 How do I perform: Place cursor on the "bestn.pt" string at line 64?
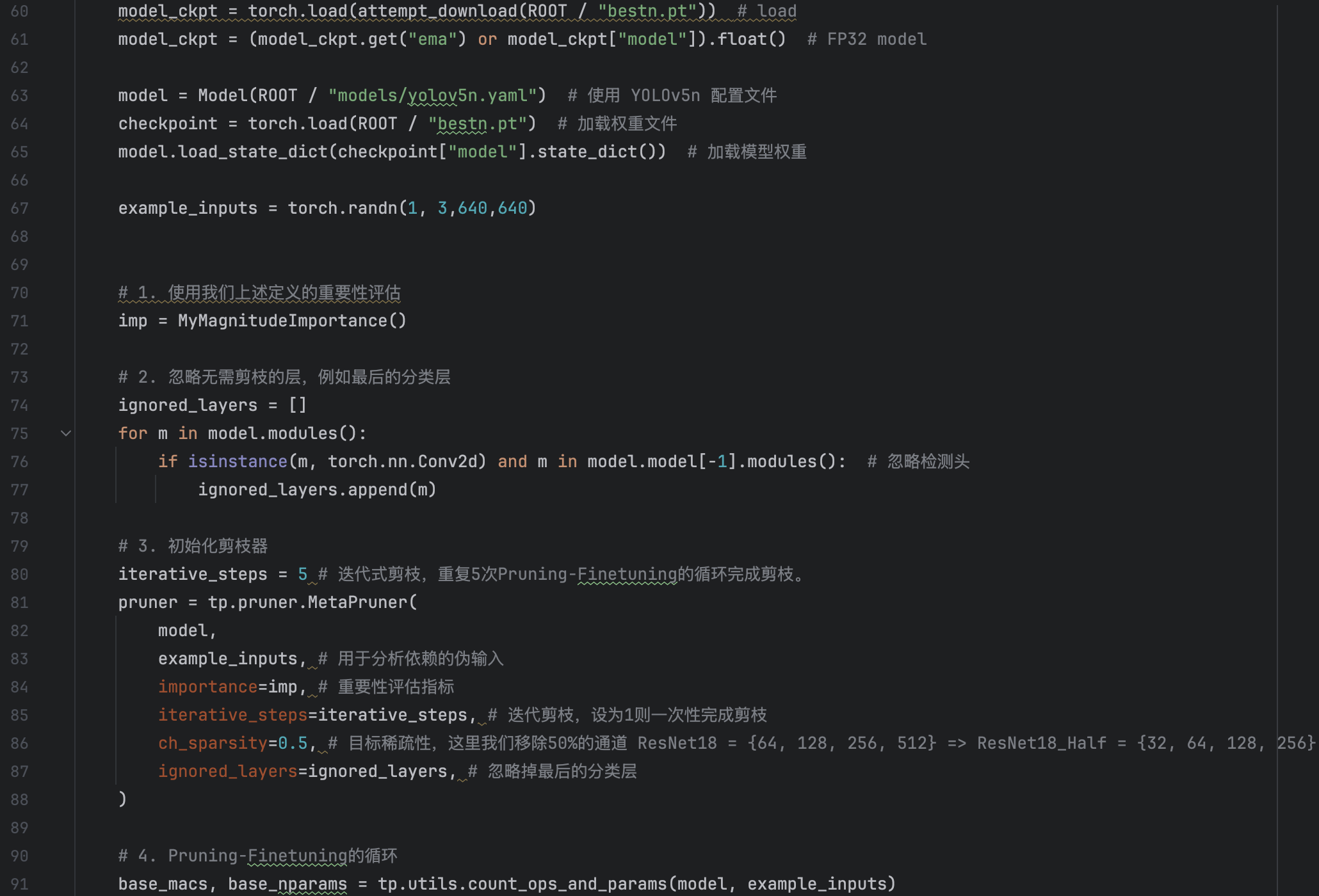[x=477, y=123]
